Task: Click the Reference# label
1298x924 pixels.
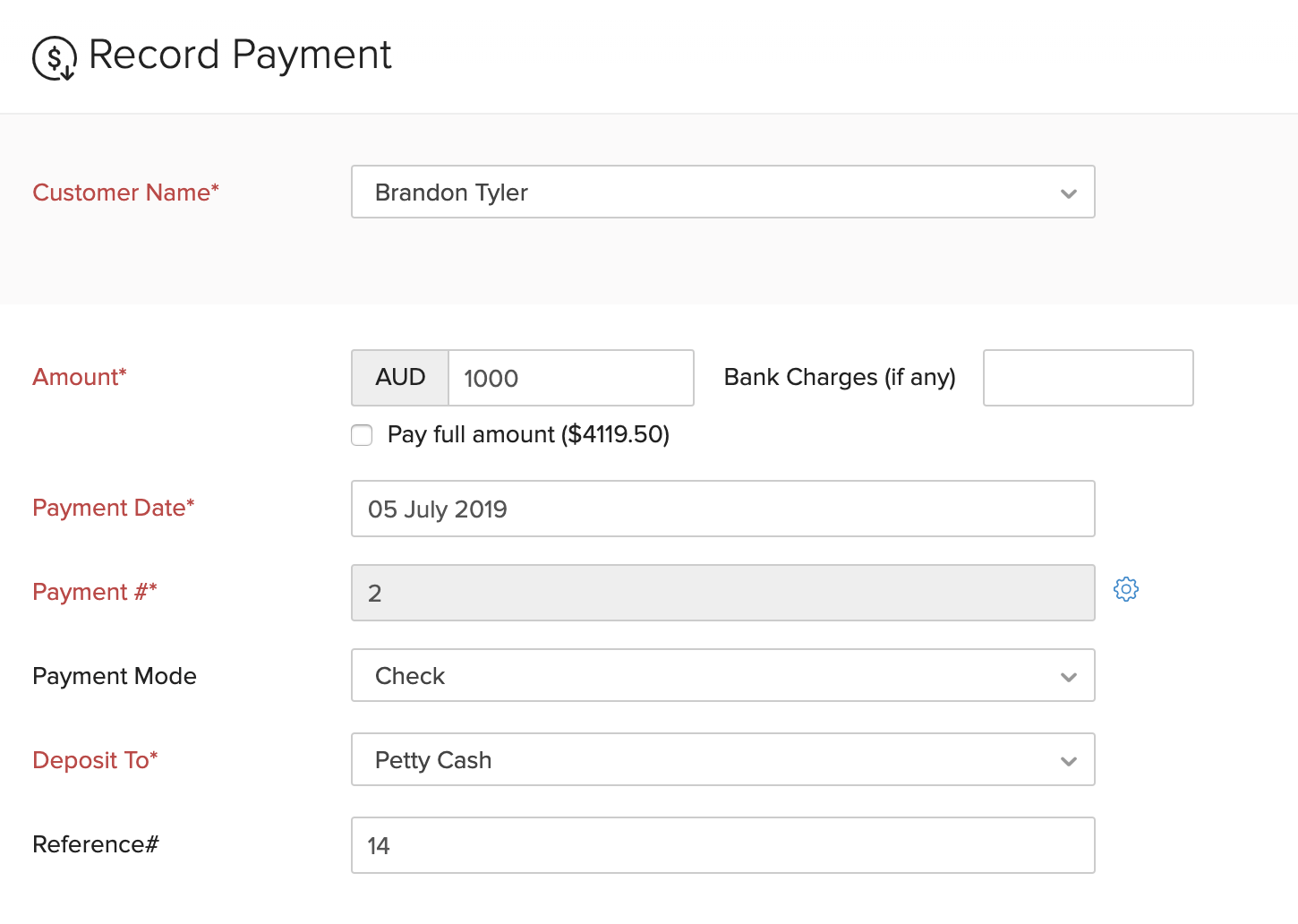Action: click(x=96, y=844)
